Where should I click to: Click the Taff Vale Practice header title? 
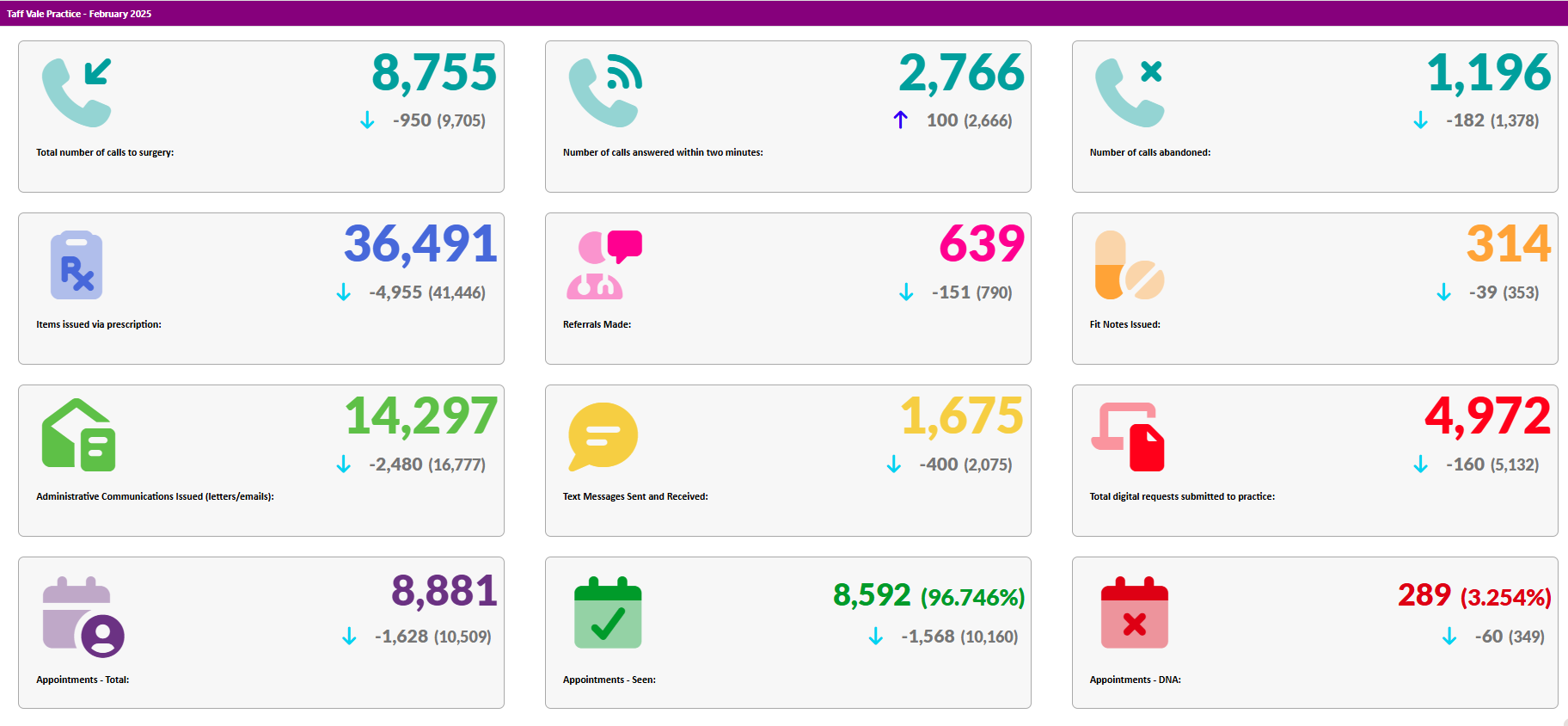point(79,14)
